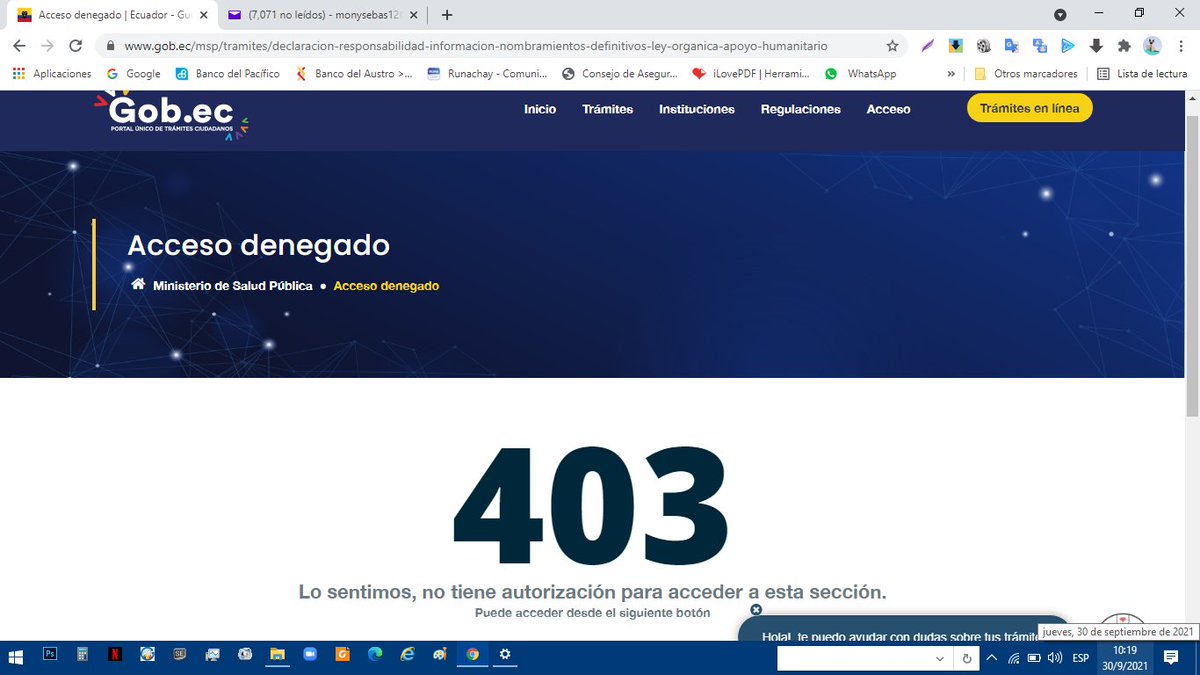Launch Photoshop from the taskbar
1200x675 pixels.
click(50, 655)
